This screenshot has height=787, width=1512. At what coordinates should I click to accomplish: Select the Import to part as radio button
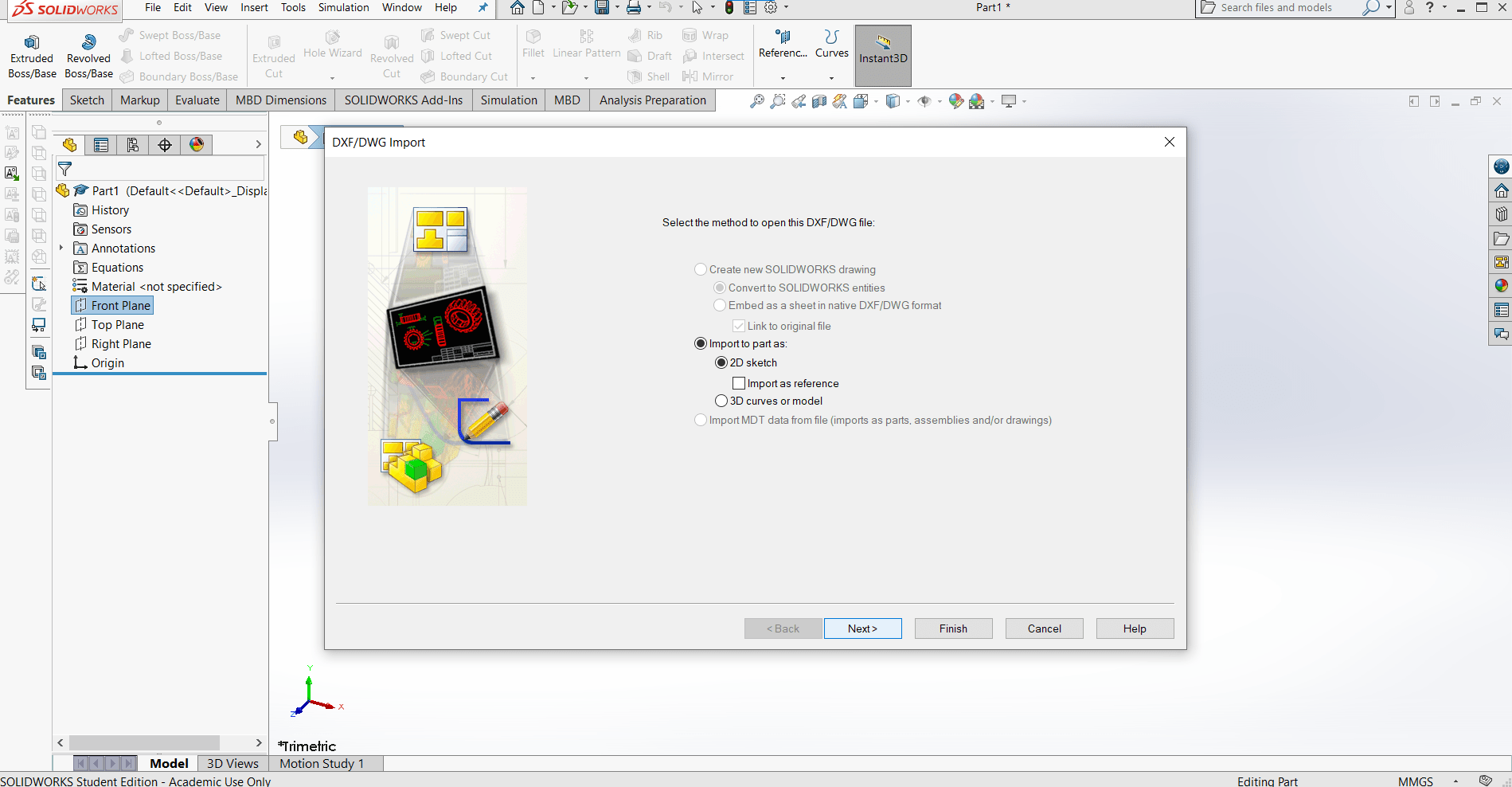pyautogui.click(x=701, y=343)
